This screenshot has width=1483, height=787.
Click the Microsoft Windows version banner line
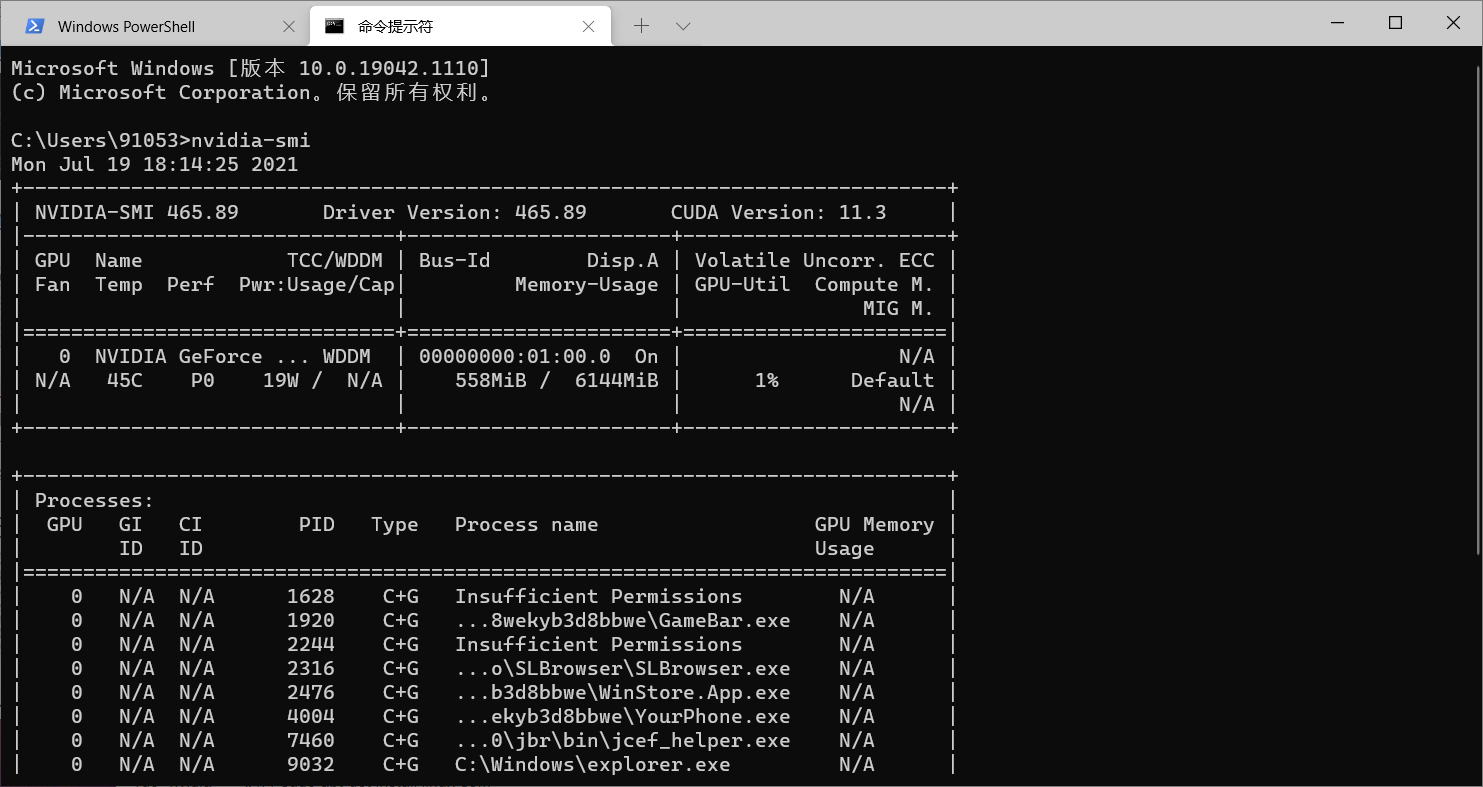click(250, 68)
